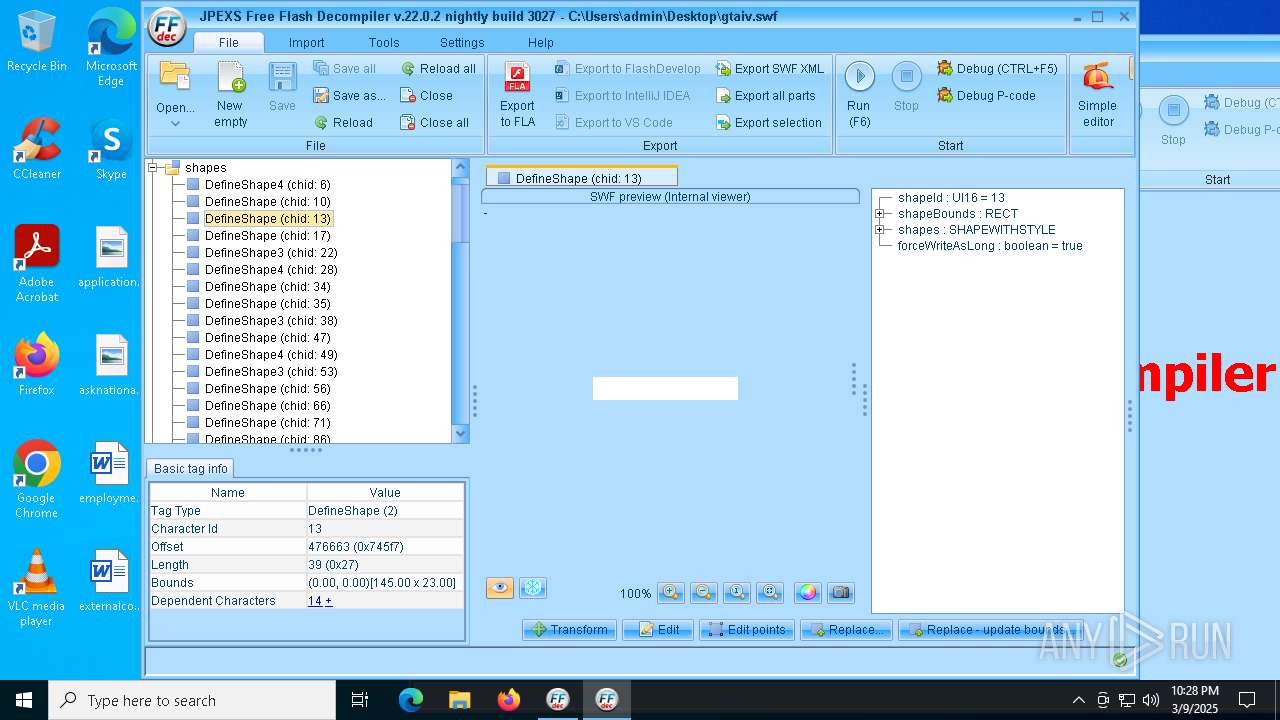Open Recycle Bin on desktop
The width and height of the screenshot is (1280, 720).
point(37,41)
